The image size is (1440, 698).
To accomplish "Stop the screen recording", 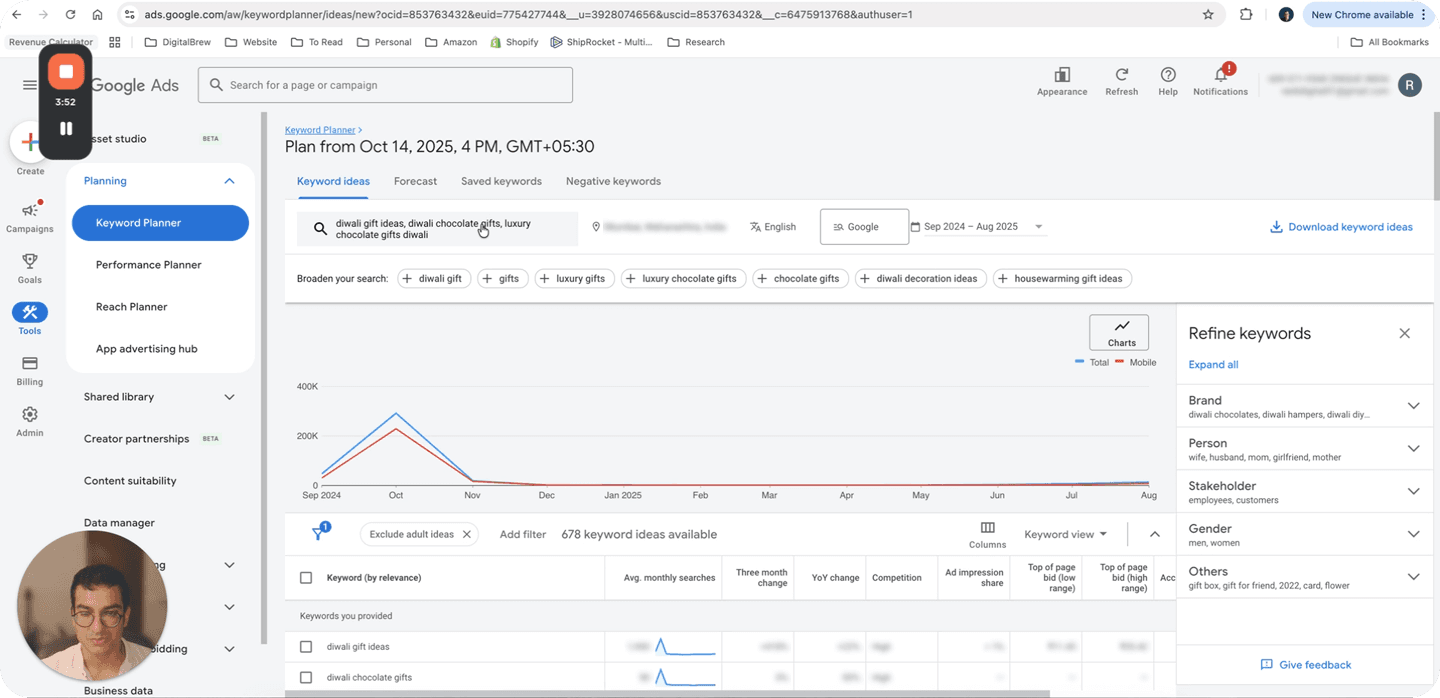I will pyautogui.click(x=66, y=71).
